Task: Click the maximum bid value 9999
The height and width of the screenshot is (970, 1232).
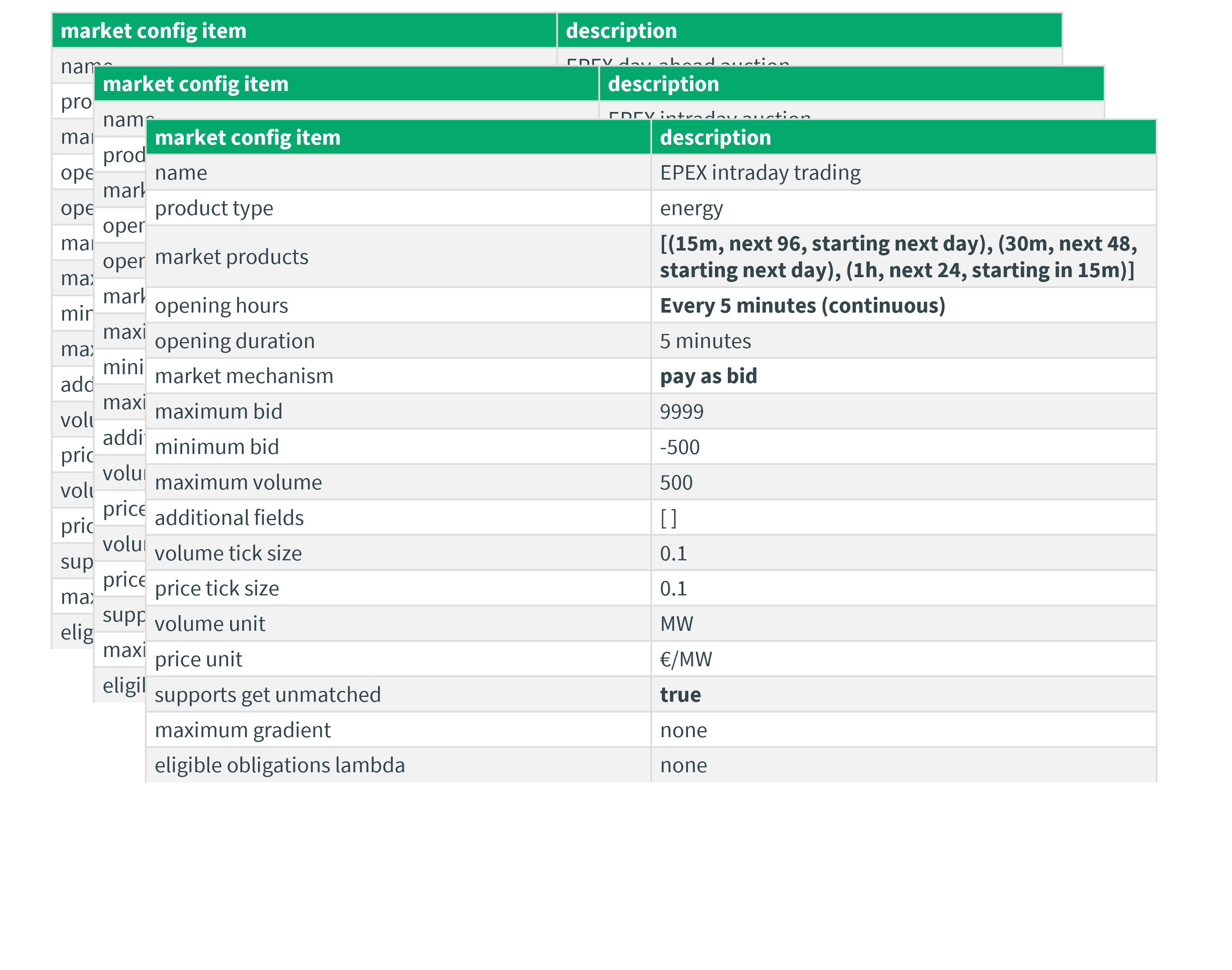Action: [x=681, y=412]
